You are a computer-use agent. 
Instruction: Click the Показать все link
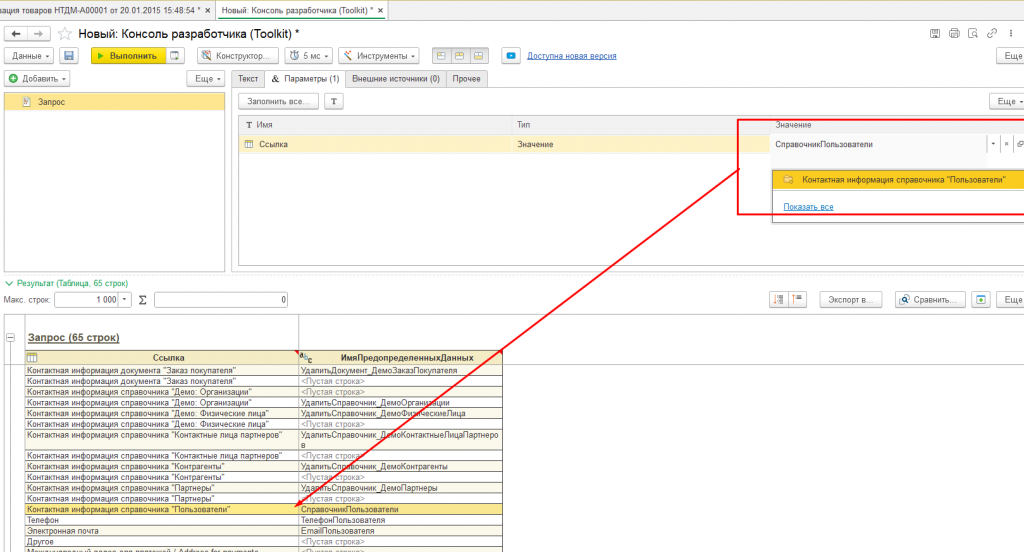click(808, 207)
